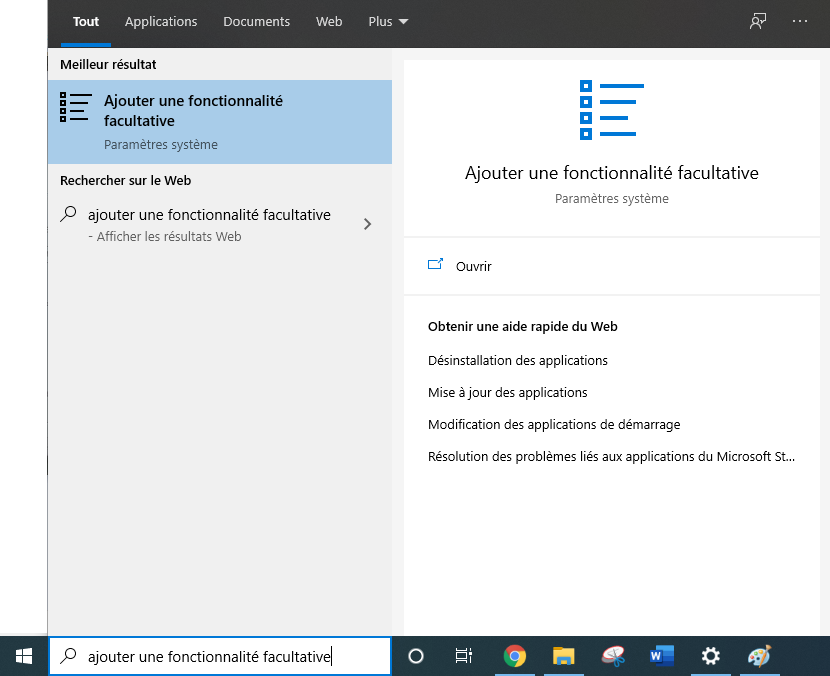
Task: Open Paint from the taskbar
Action: click(x=759, y=656)
